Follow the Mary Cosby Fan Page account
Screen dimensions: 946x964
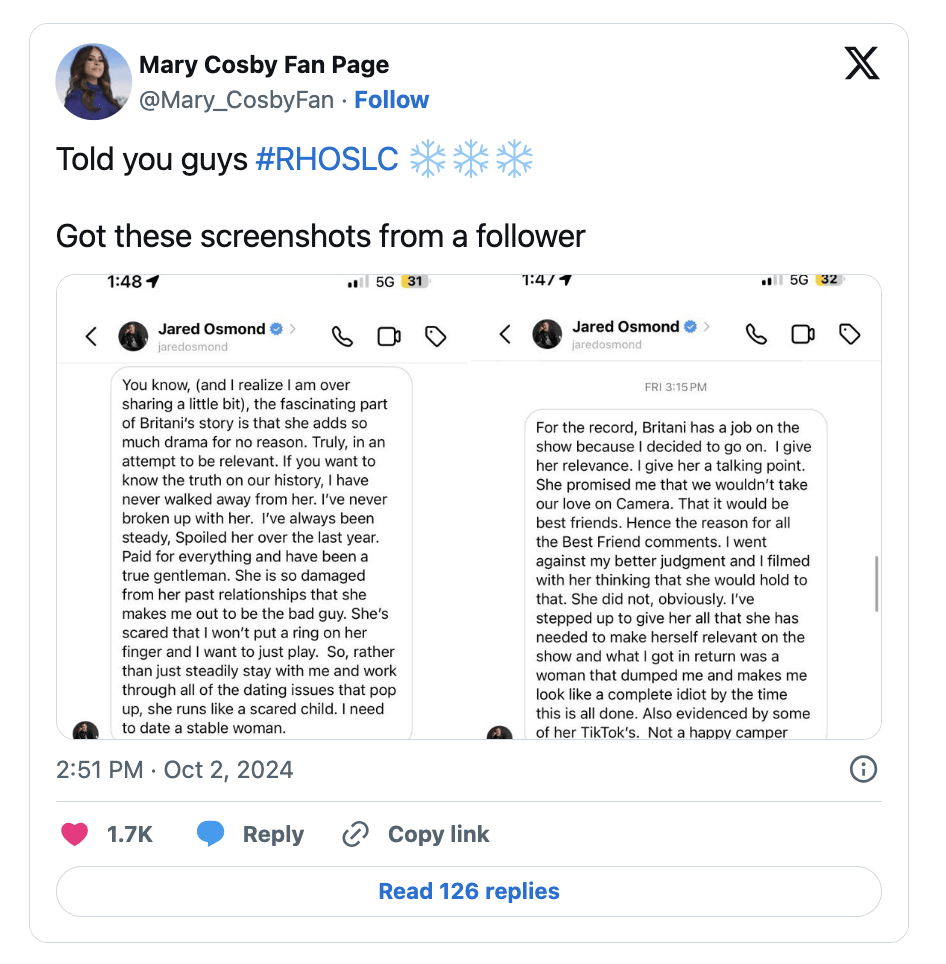[391, 100]
